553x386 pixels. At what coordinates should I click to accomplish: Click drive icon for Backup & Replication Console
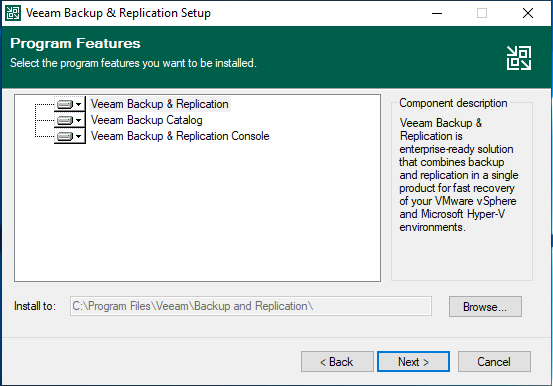tap(65, 136)
